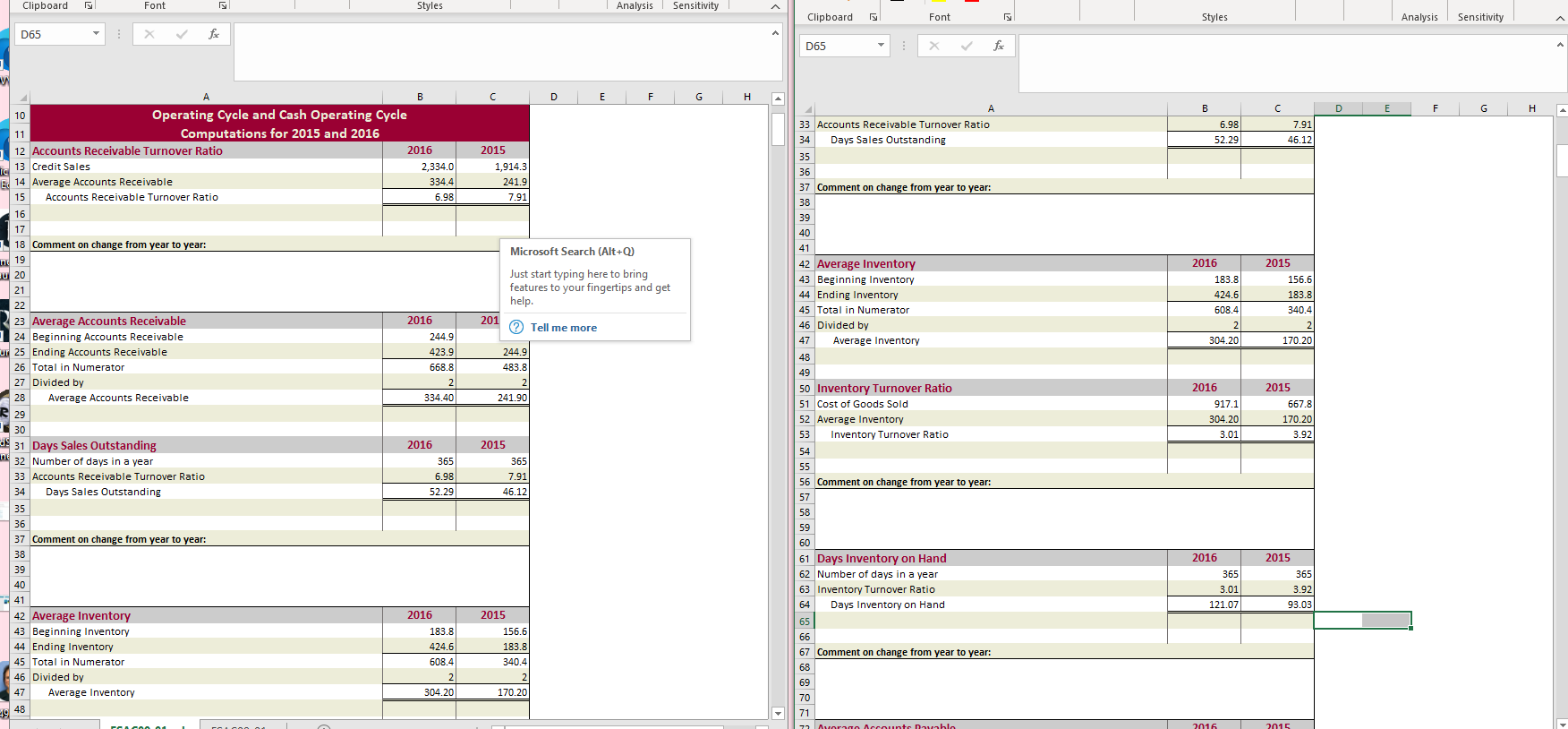The image size is (1568, 729).
Task: Click Name Box showing D65 in left window
Action: [52, 34]
